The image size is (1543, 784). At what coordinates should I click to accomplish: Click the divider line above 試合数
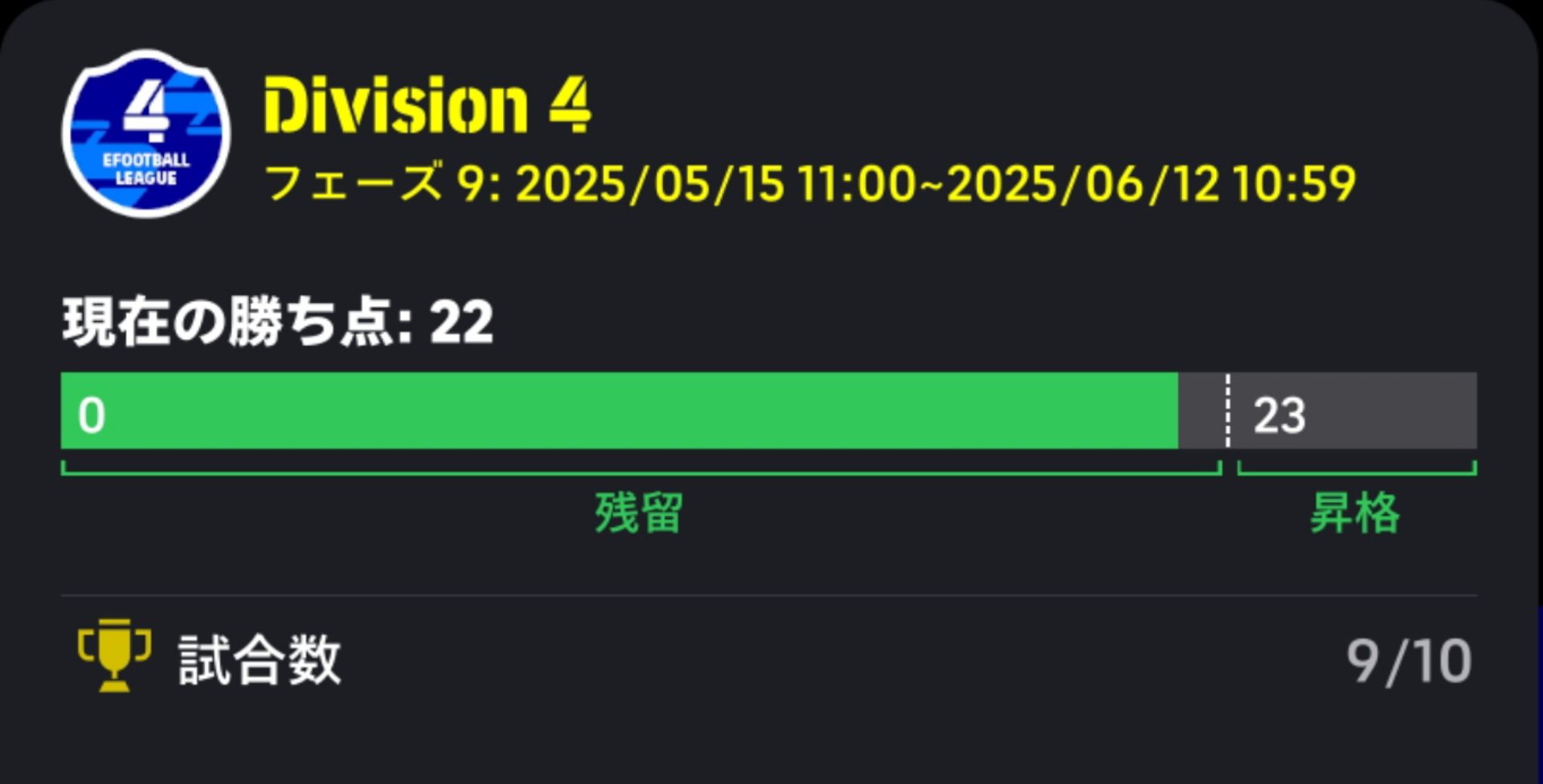pos(768,595)
